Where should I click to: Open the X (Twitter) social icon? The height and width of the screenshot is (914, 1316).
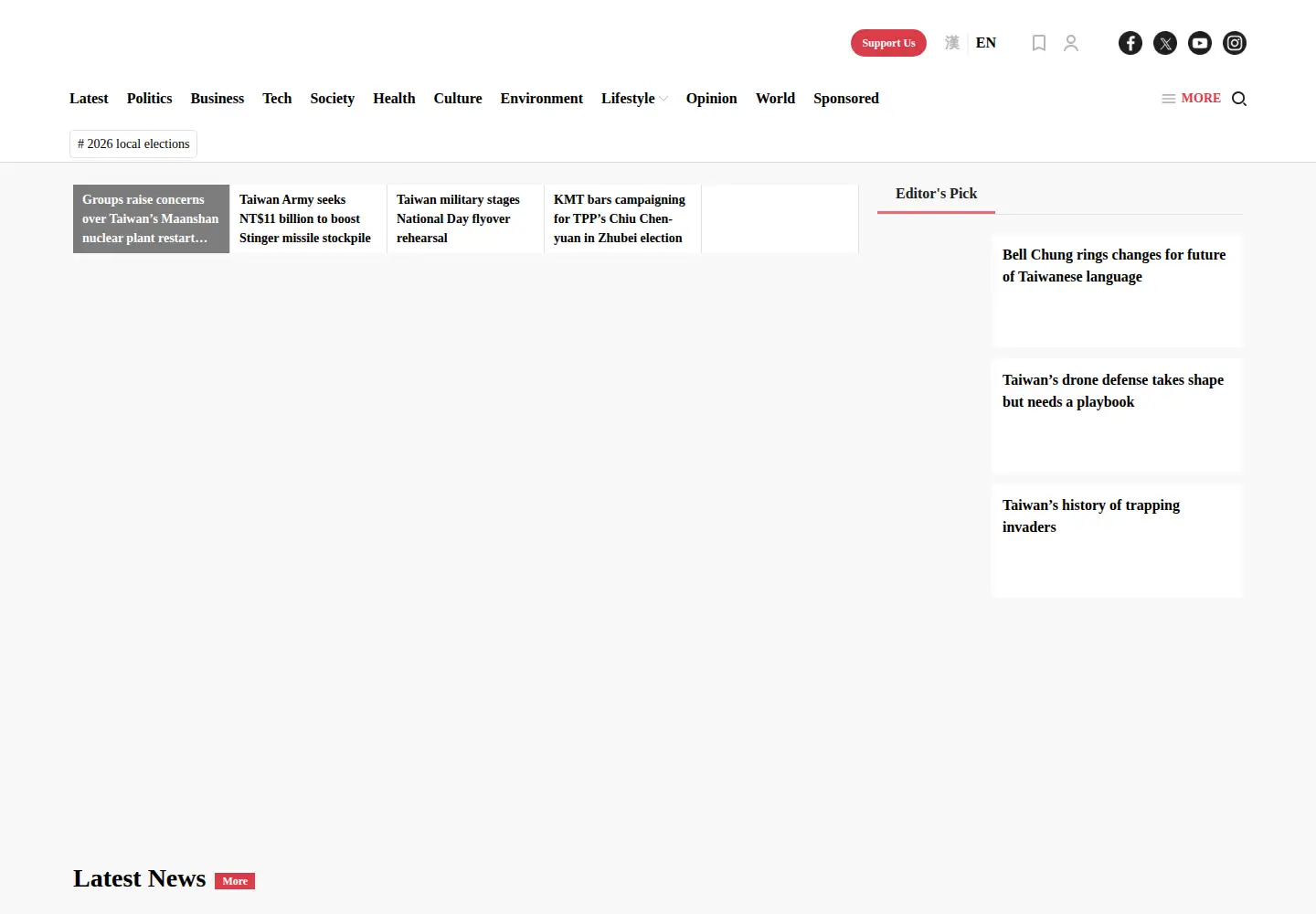[1165, 43]
